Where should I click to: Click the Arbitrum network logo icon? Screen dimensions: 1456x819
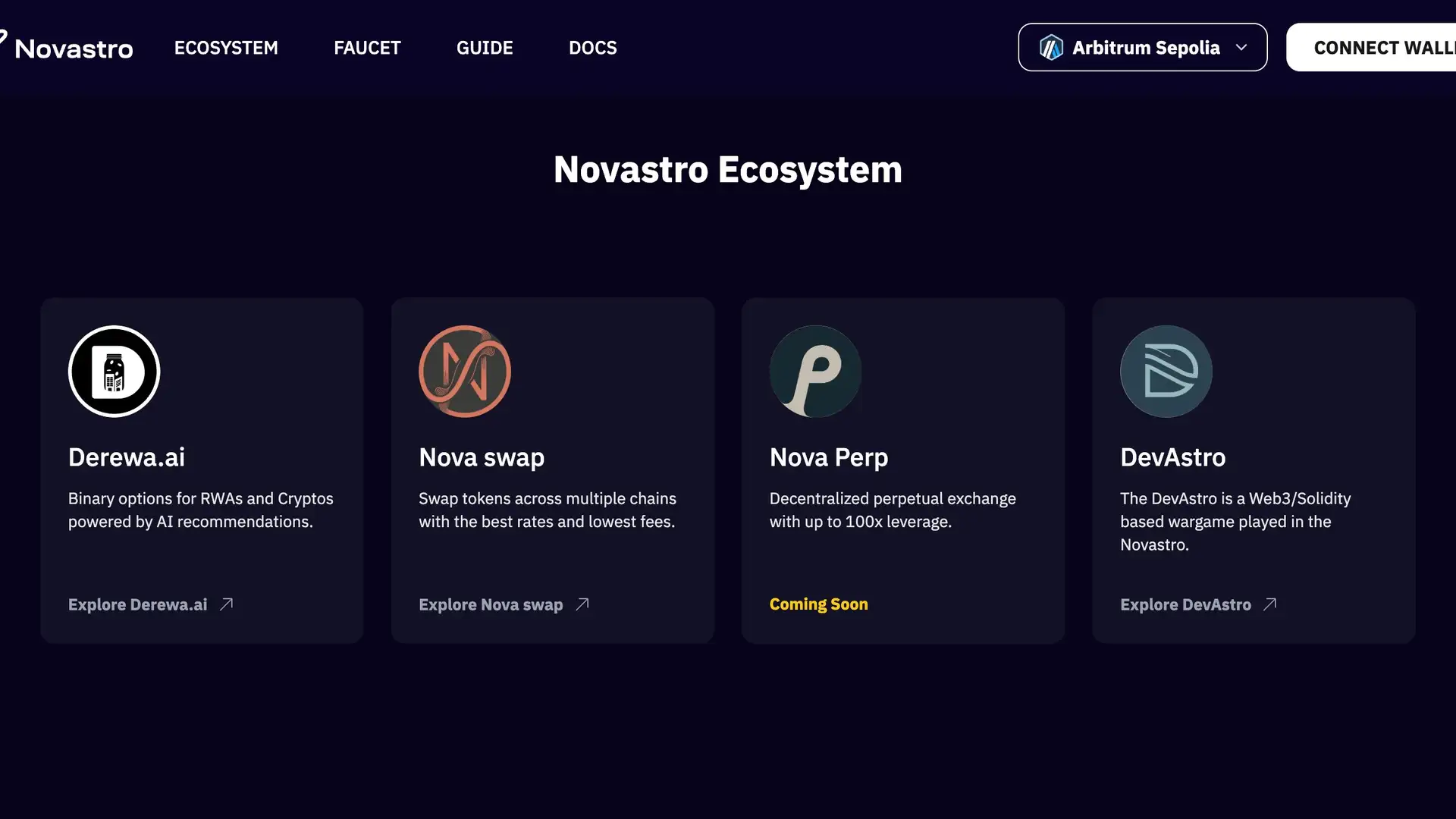click(x=1051, y=48)
